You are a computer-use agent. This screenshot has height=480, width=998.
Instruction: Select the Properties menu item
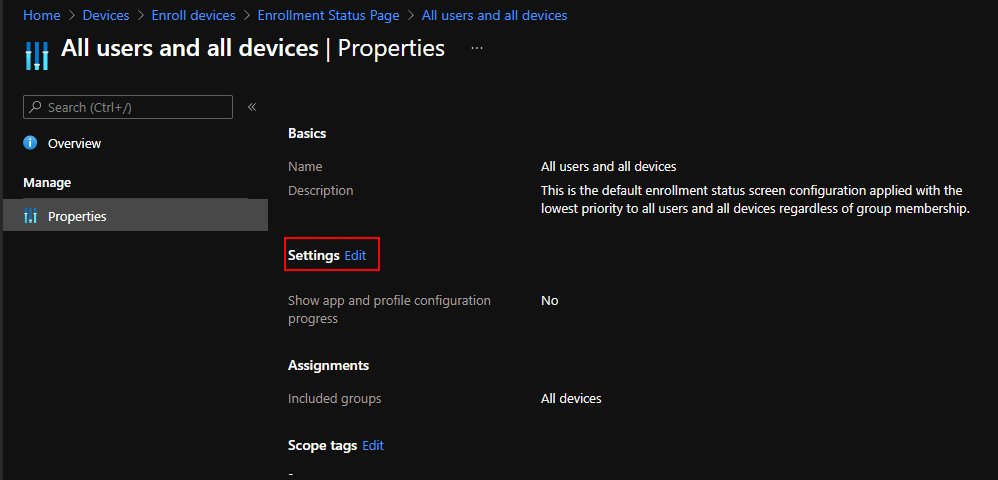(77, 217)
